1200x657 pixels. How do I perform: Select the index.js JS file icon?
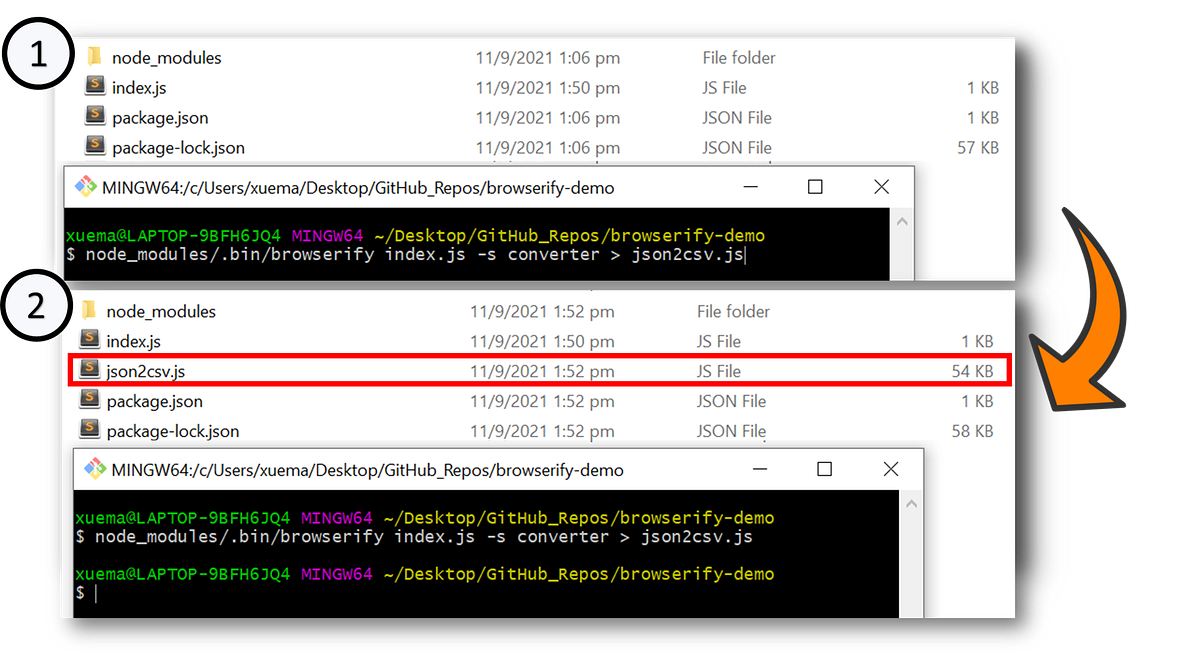93,87
